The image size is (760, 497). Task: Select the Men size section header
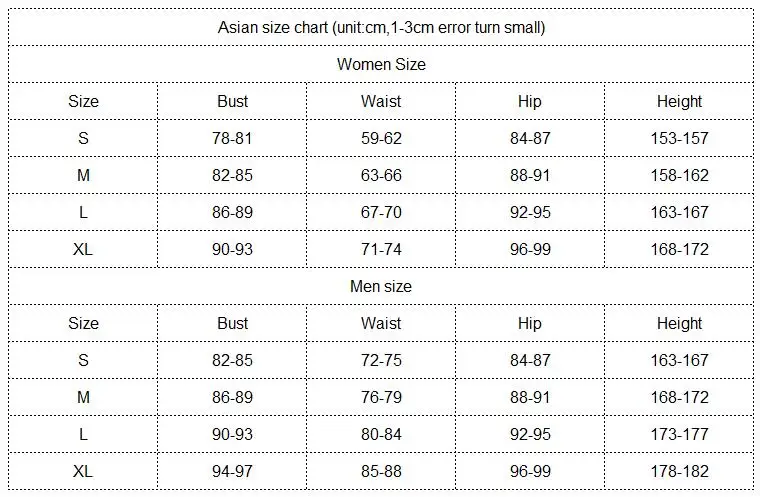381,287
